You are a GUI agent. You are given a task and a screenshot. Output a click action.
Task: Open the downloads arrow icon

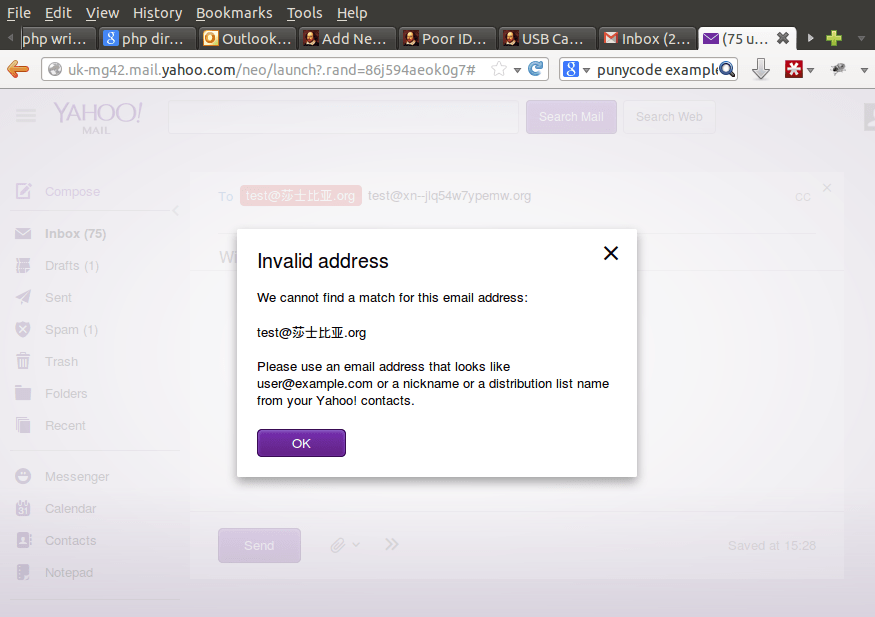[x=761, y=70]
